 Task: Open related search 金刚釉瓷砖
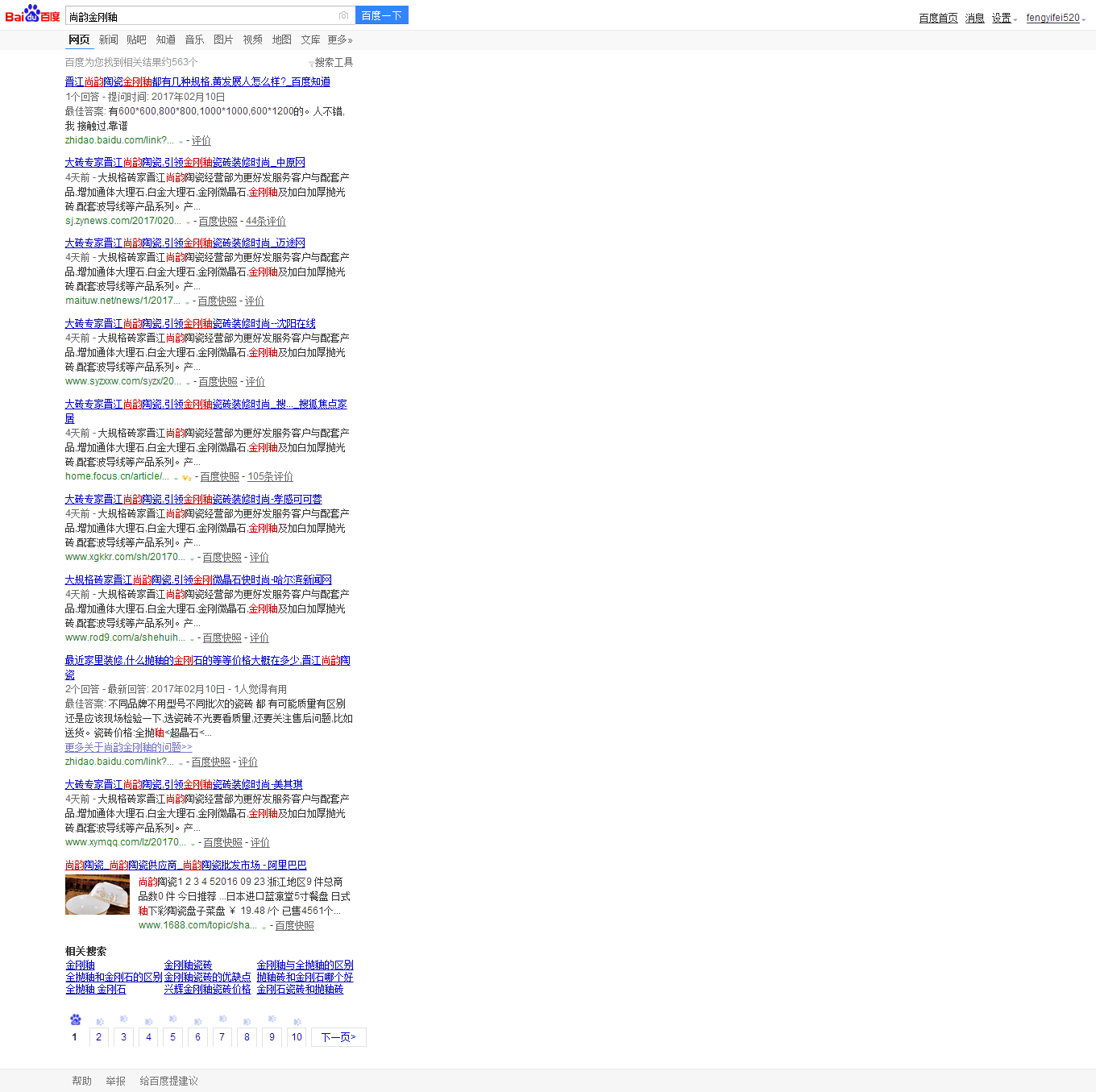point(188,965)
